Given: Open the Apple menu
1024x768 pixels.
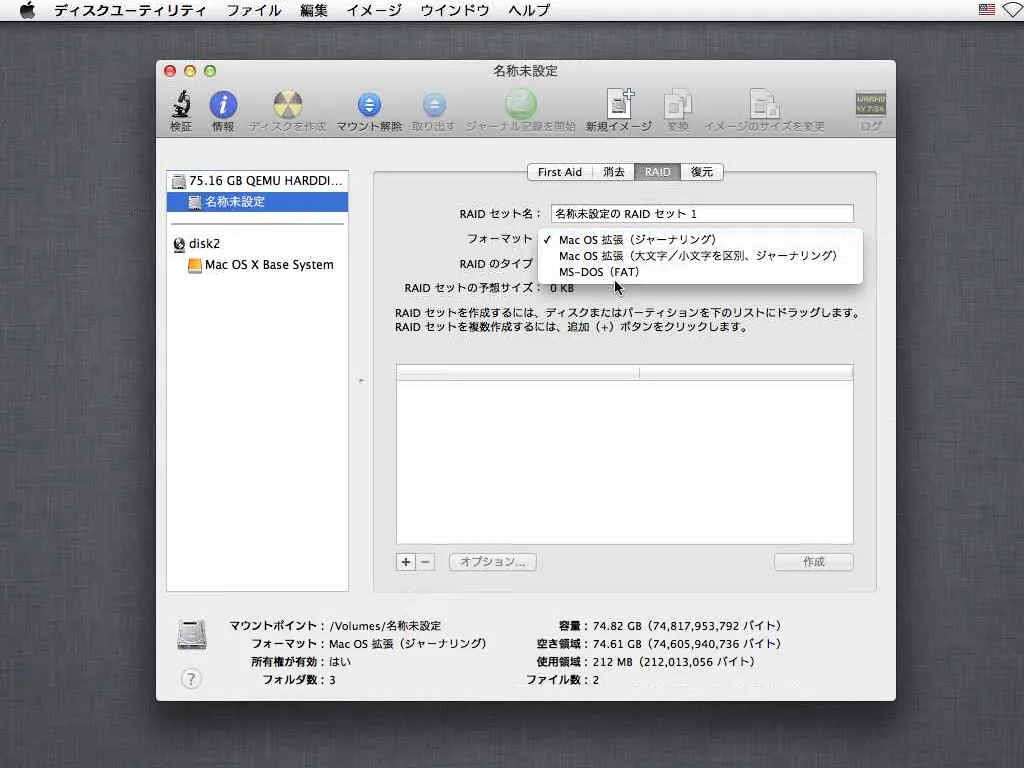Looking at the screenshot, I should pos(27,10).
